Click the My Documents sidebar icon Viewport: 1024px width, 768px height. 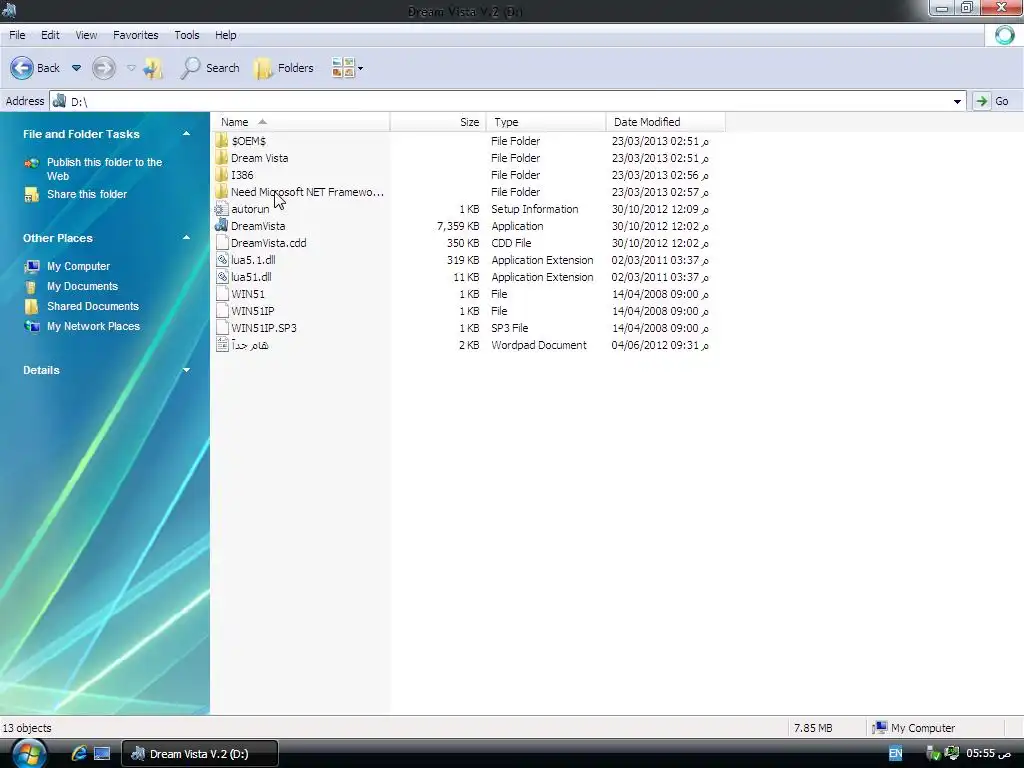[x=31, y=287]
